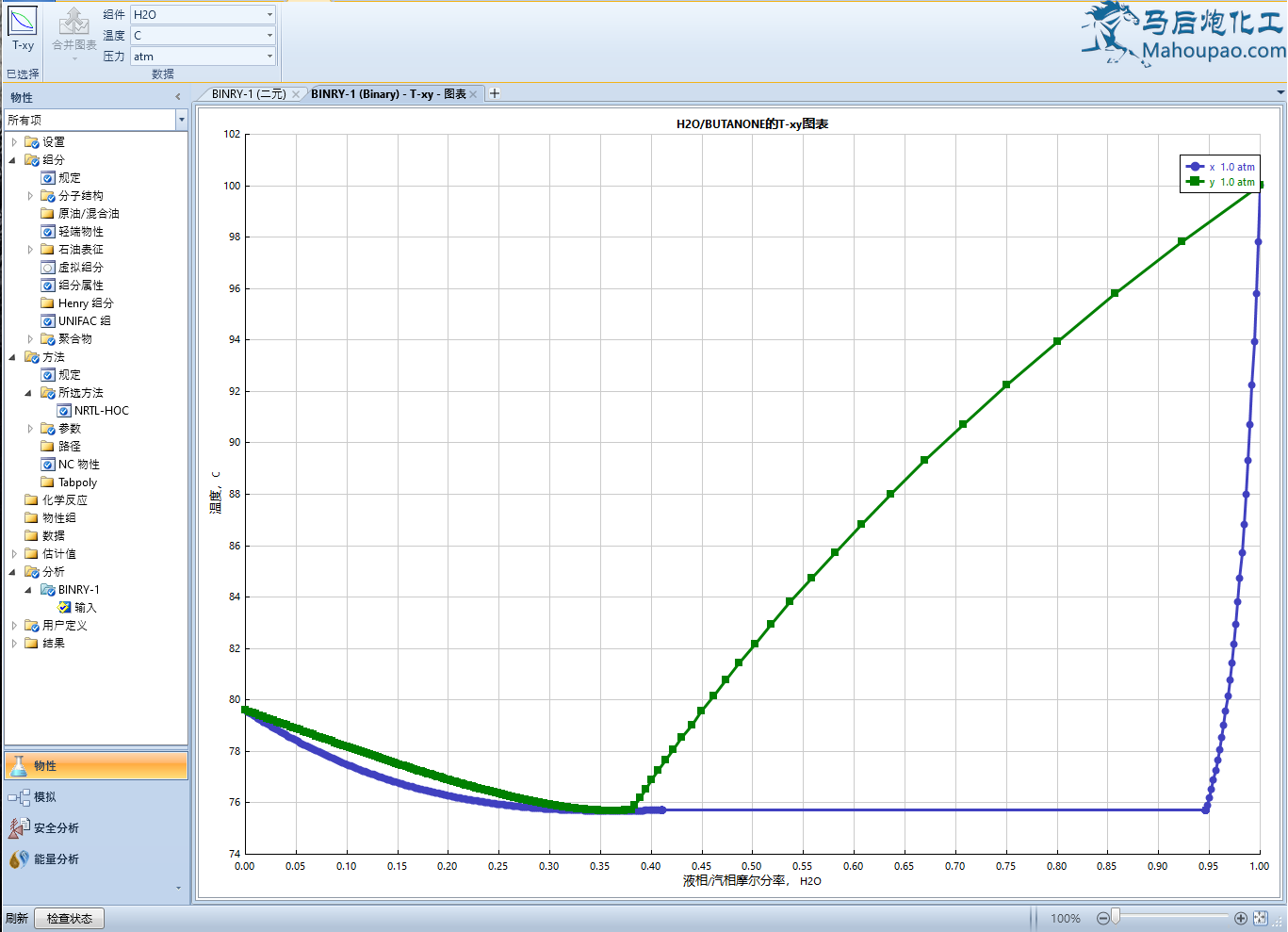Viewport: 1288px width, 932px height.
Task: Click the 轻端物性 form icon
Action: click(x=48, y=232)
